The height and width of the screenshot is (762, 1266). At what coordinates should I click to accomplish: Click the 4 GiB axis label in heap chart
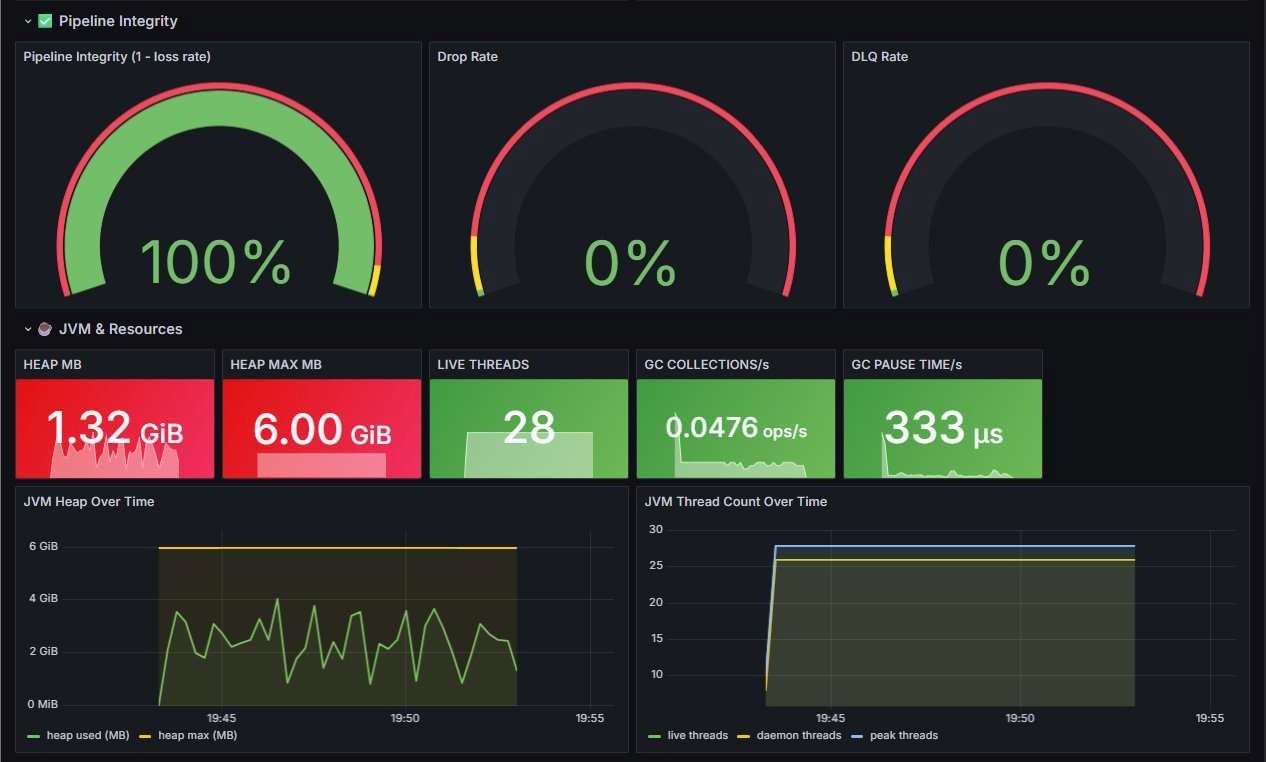coord(43,599)
